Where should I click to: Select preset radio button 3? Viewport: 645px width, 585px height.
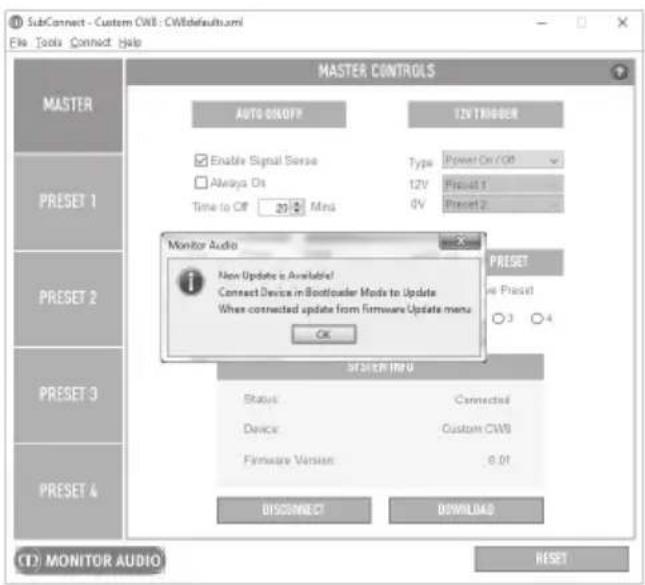coord(498,318)
